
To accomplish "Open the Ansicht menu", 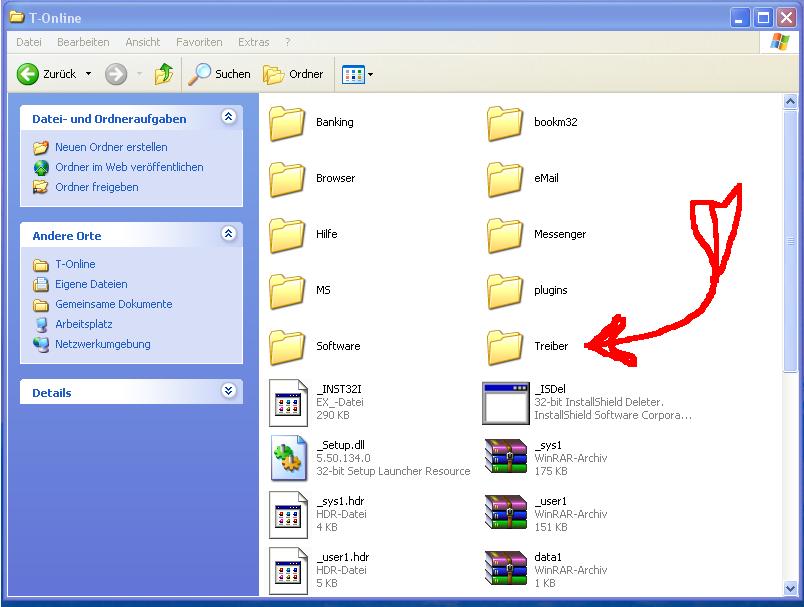I will tap(143, 42).
